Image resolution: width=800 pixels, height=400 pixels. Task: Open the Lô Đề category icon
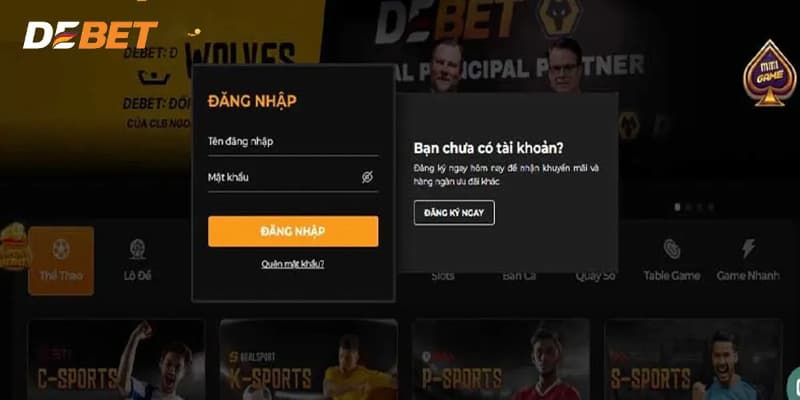pos(137,249)
